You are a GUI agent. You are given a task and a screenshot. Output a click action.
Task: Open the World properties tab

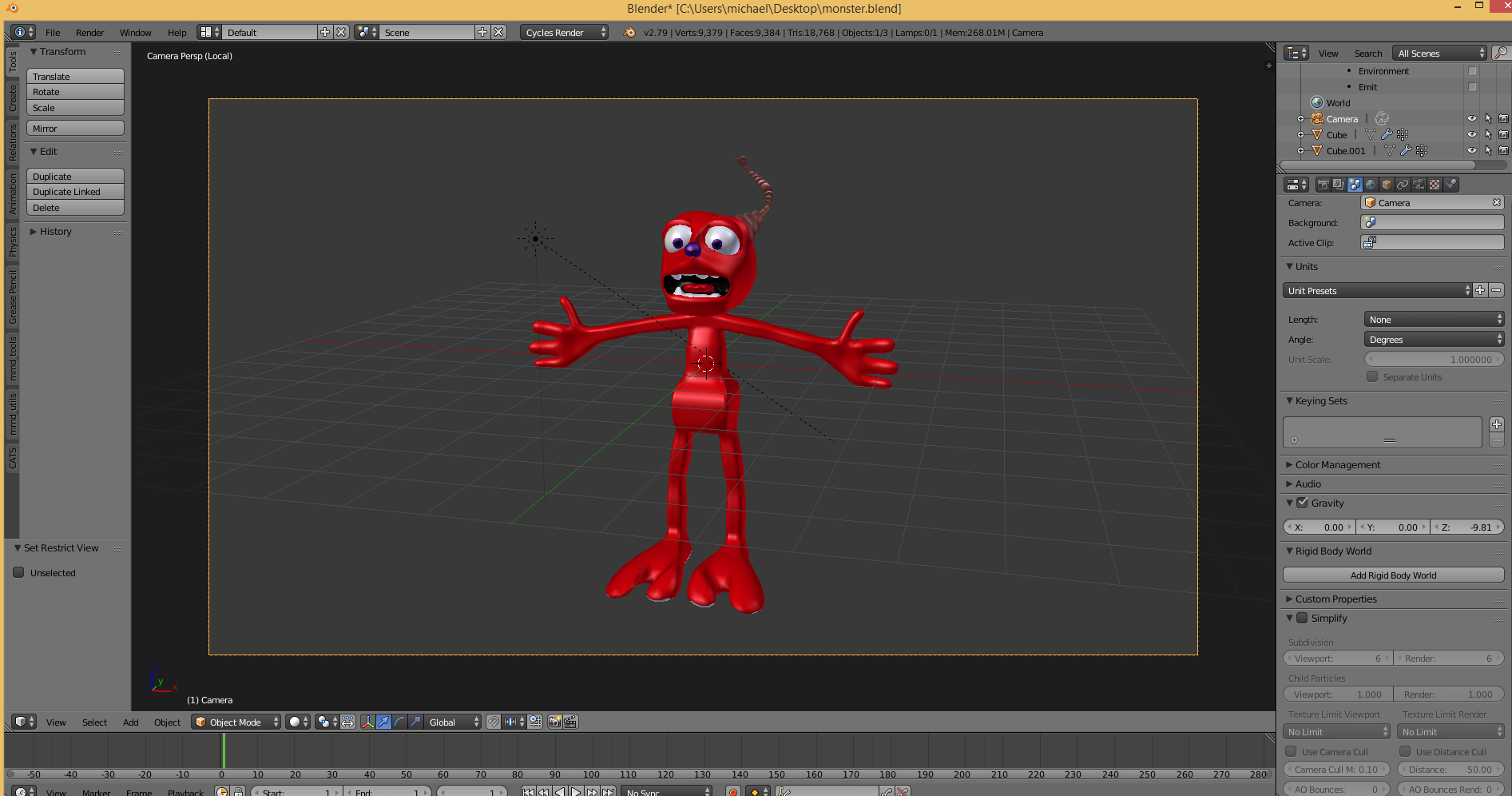pos(1371,185)
